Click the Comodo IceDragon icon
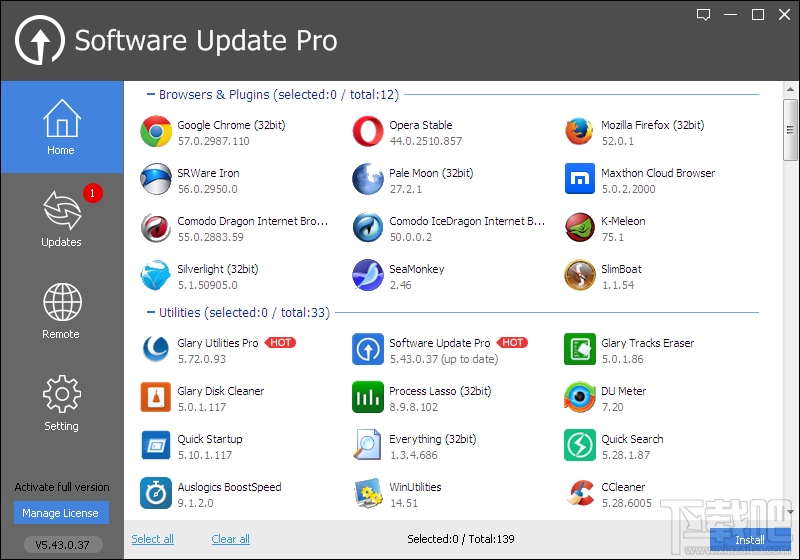Image resolution: width=800 pixels, height=560 pixels. (x=367, y=227)
